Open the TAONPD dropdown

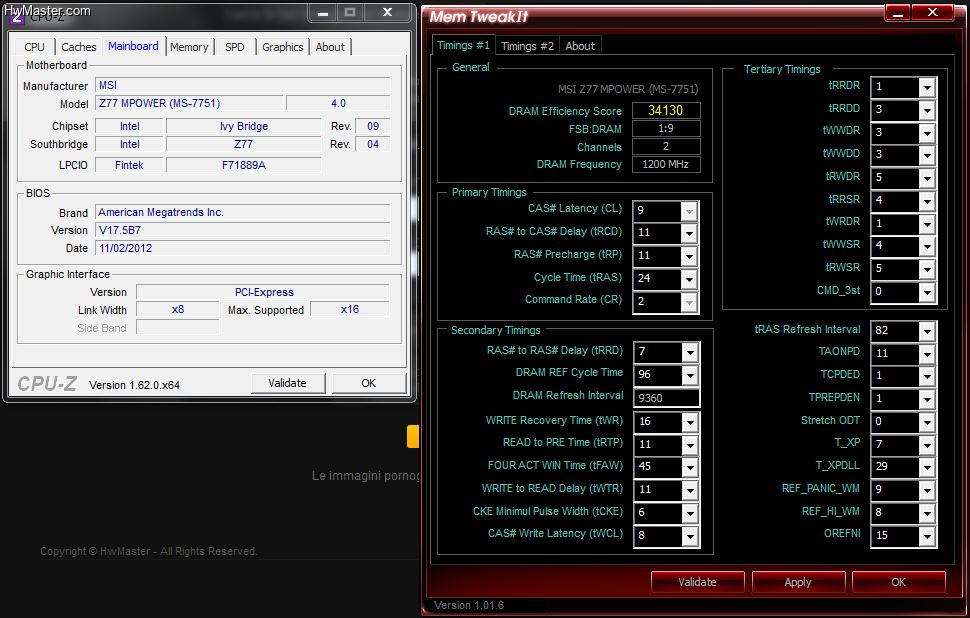click(x=927, y=354)
